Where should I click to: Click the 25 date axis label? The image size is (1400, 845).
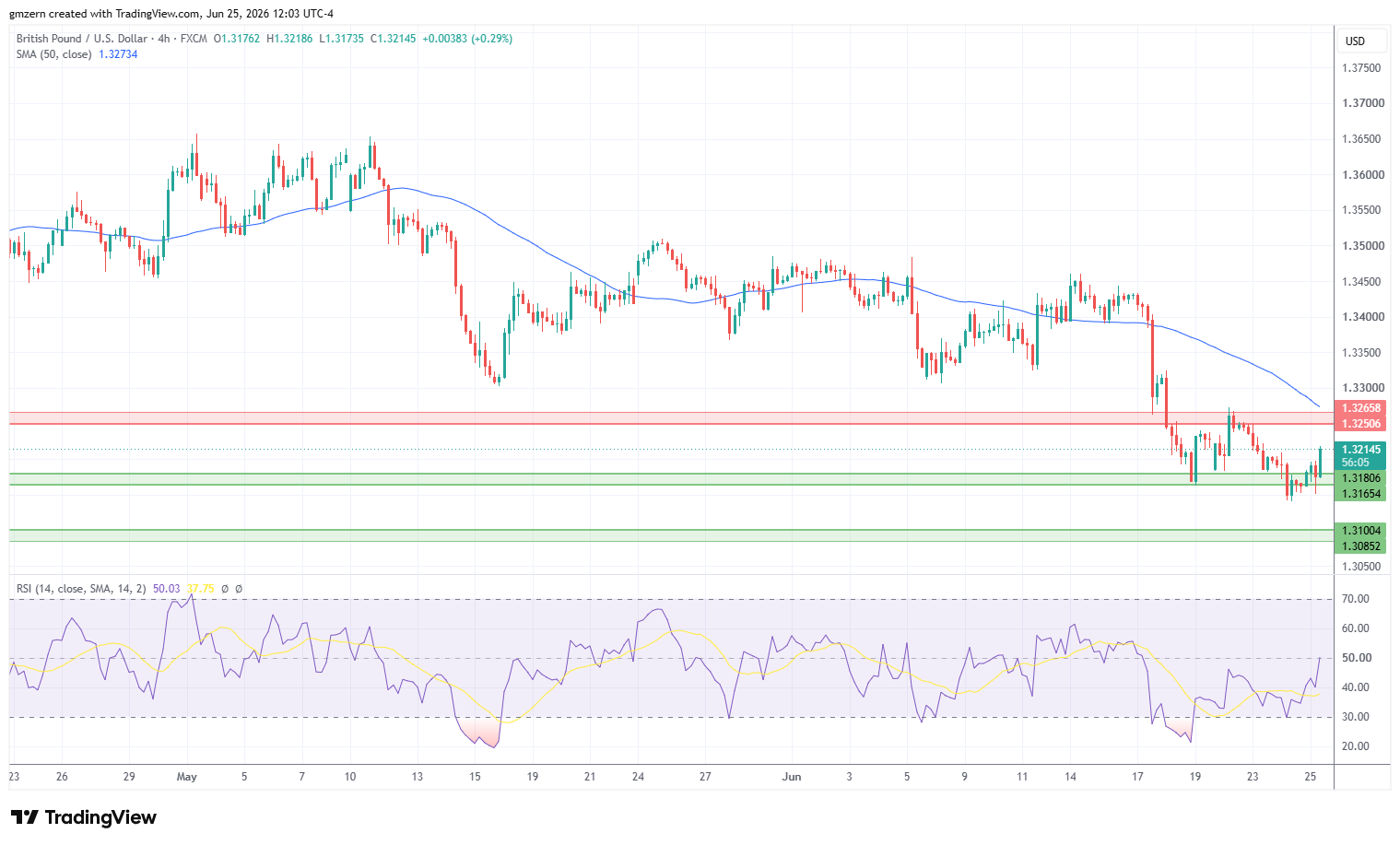pos(1310,777)
